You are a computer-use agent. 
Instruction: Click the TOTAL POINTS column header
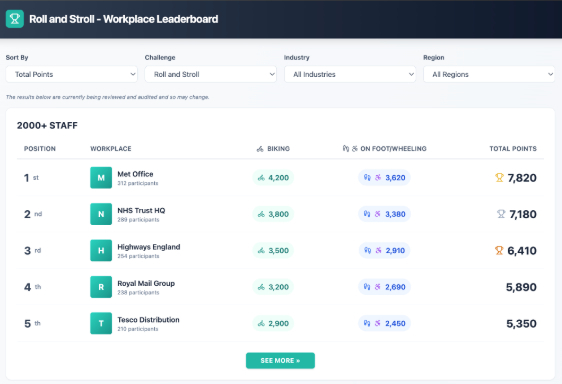[513, 148]
